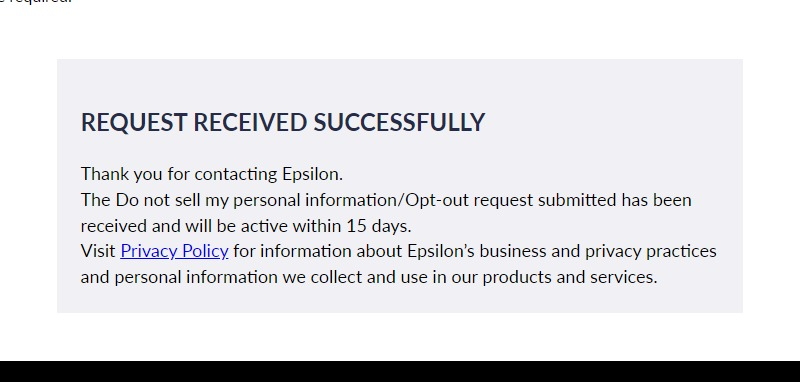Screen dimensions: 800x382
Task: Click the privacy practices phrase
Action: (651, 251)
